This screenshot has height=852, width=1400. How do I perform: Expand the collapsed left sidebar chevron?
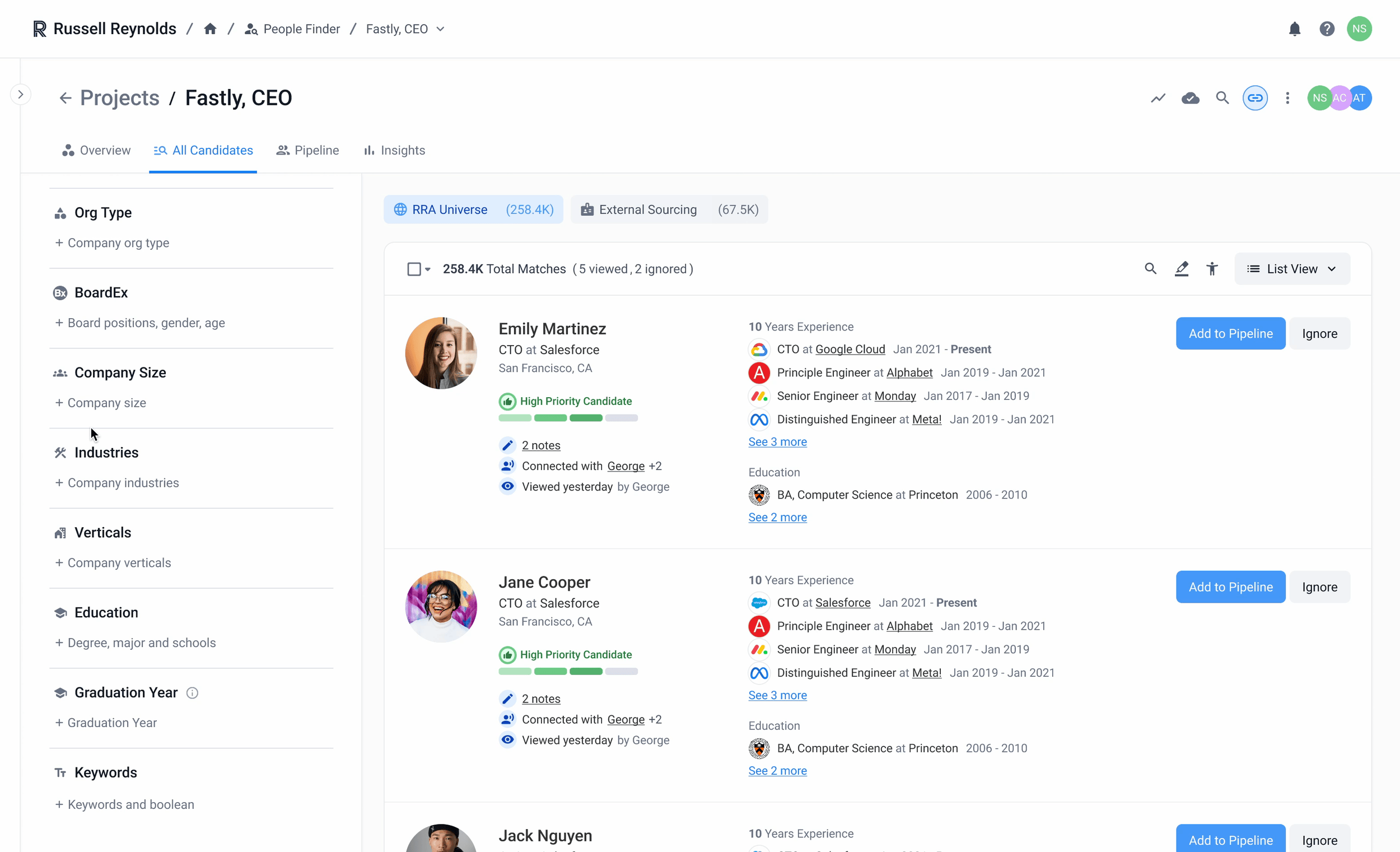pos(21,94)
